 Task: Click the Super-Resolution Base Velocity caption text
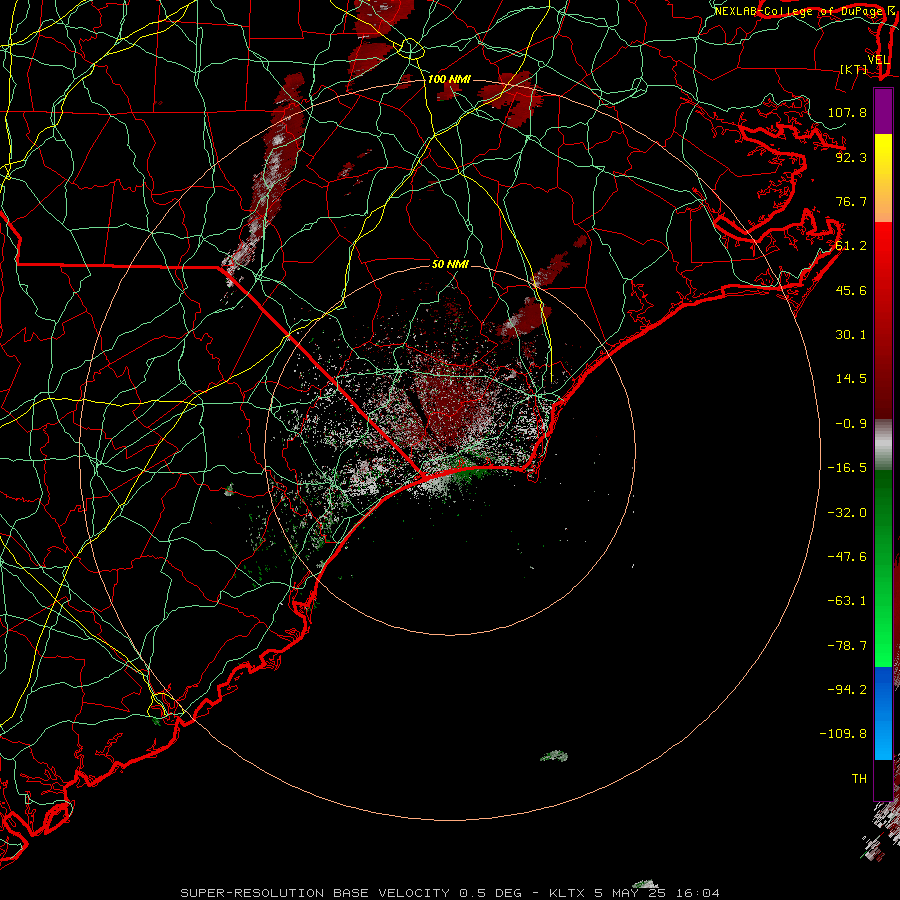click(450, 893)
